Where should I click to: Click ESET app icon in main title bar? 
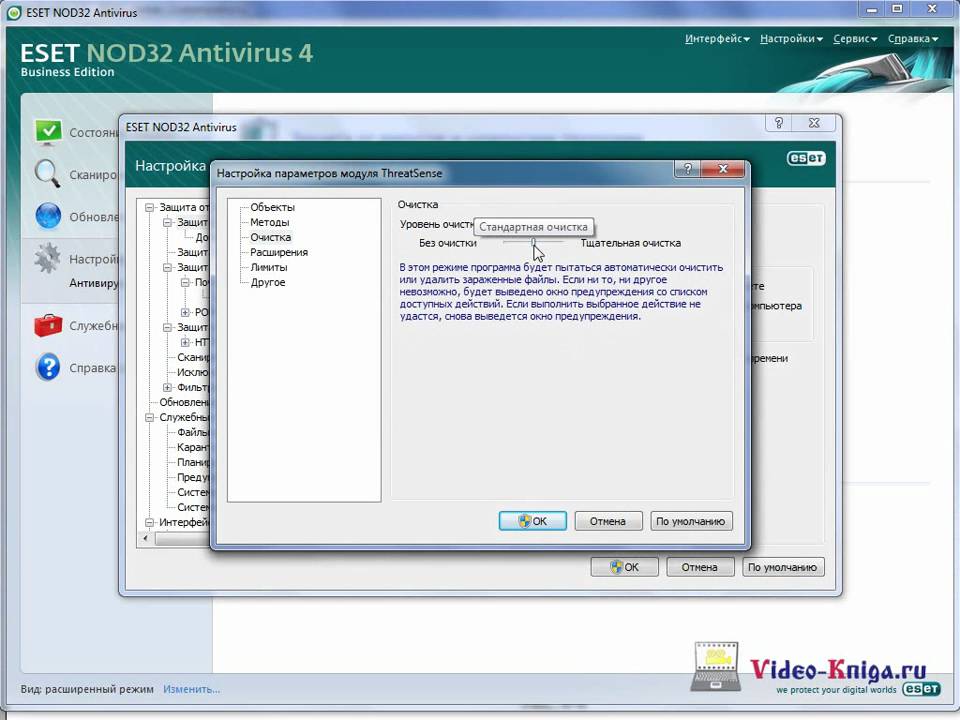[x=13, y=12]
